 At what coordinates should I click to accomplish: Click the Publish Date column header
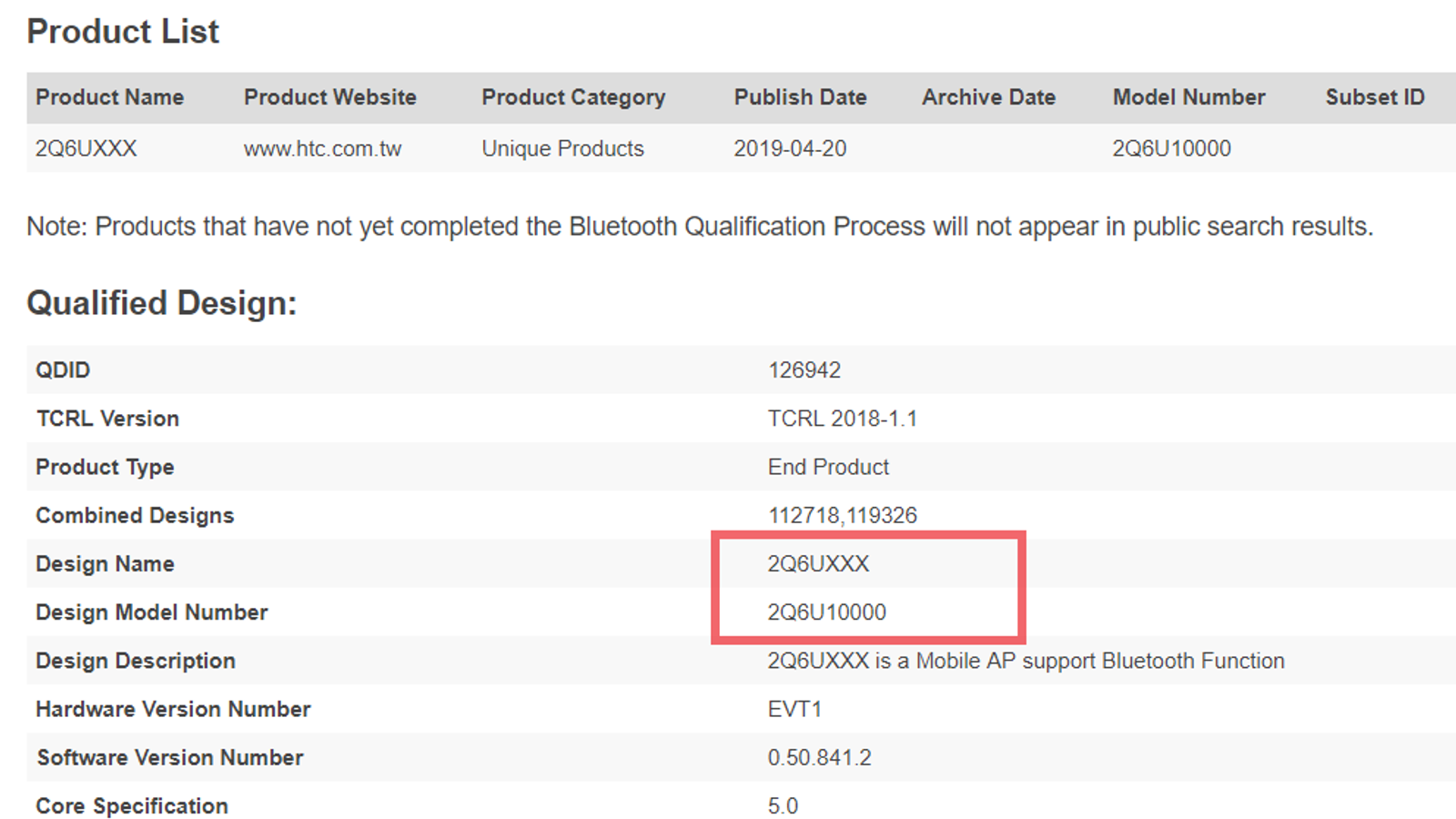coord(800,97)
